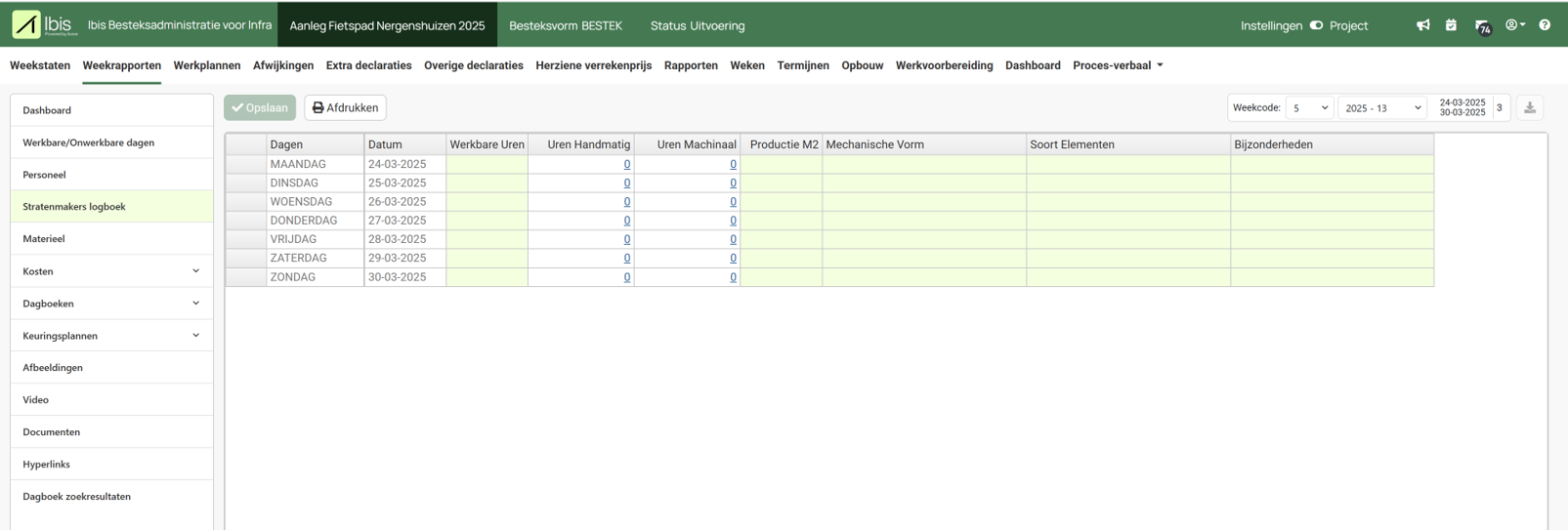The height and width of the screenshot is (530, 1568).
Task: Toggle the Instellingen/Project switch
Action: click(x=1316, y=25)
